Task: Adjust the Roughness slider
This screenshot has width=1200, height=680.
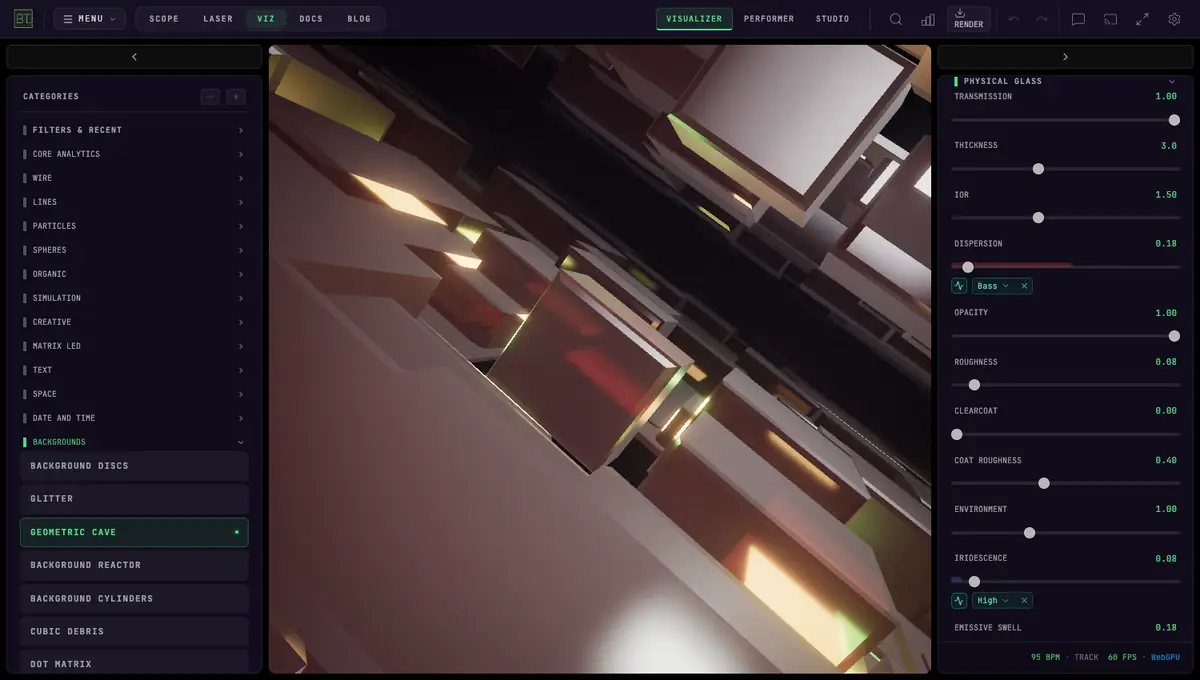Action: coord(1065,385)
